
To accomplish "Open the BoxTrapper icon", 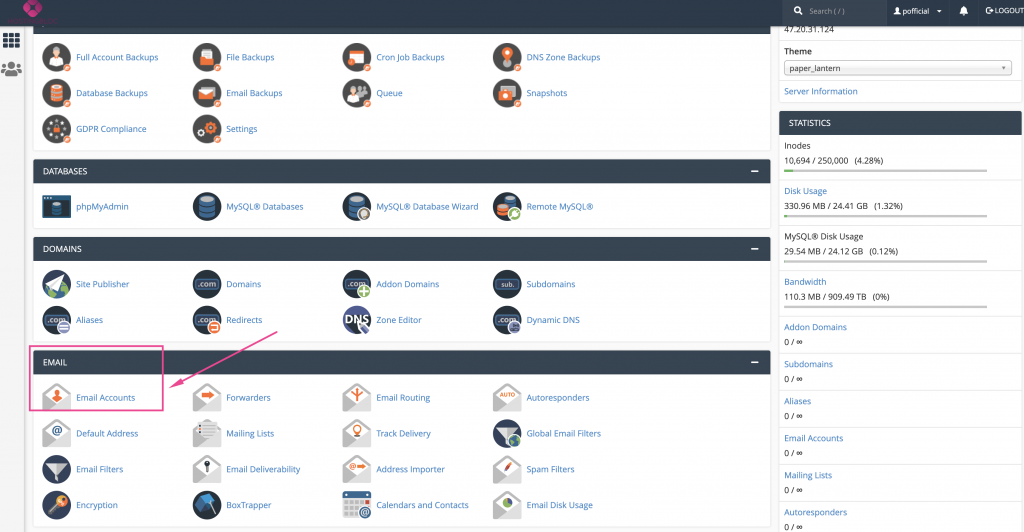I will pos(207,505).
